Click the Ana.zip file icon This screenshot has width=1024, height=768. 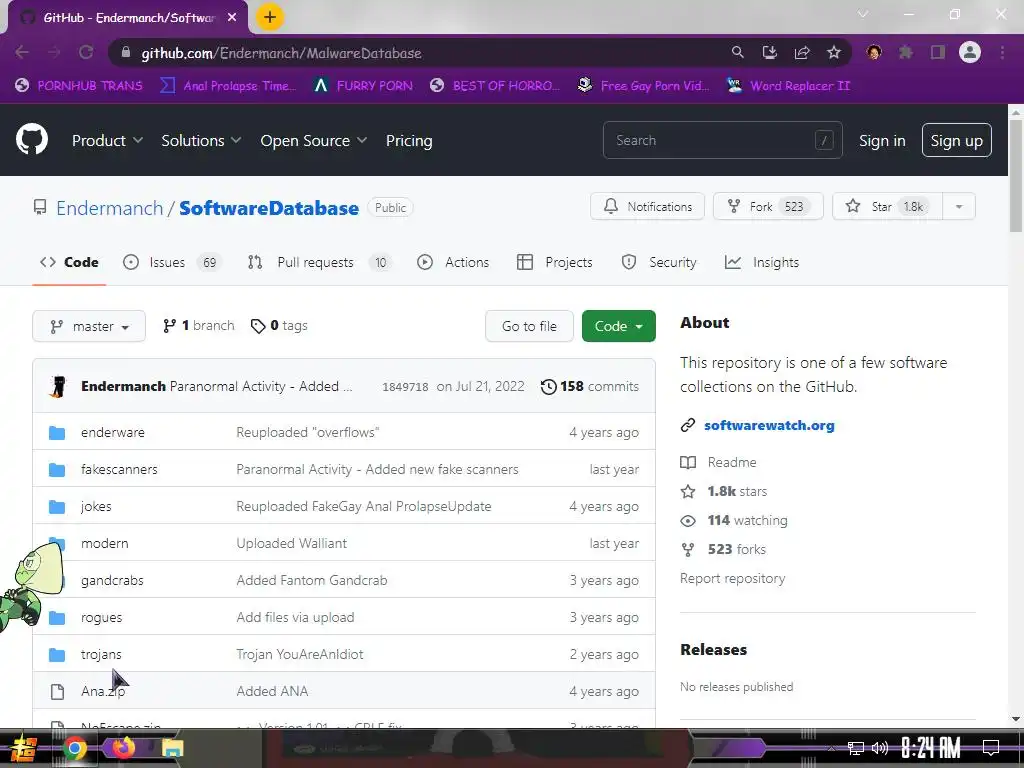[x=57, y=692]
